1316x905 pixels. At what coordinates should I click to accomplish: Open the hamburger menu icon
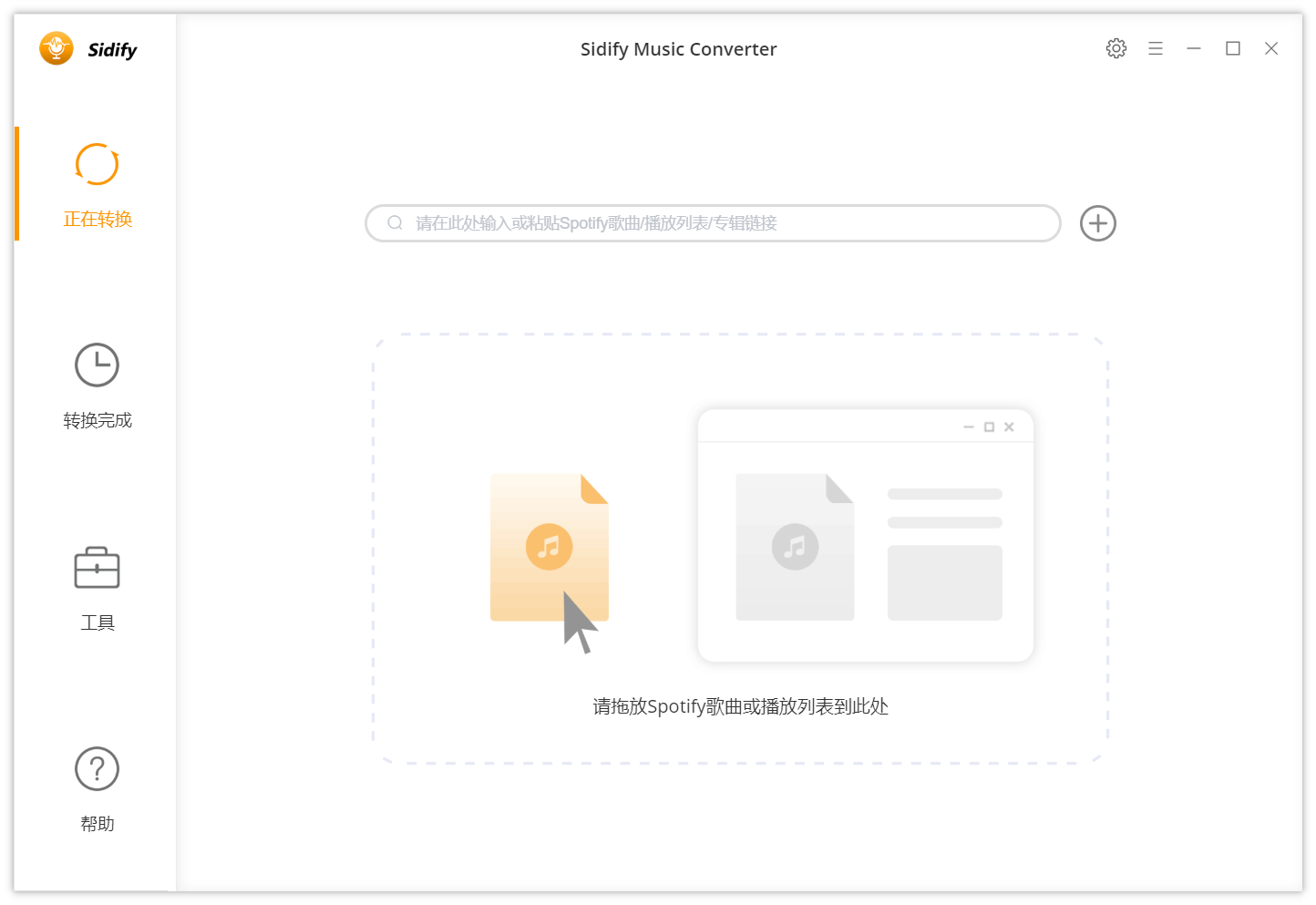tap(1155, 48)
